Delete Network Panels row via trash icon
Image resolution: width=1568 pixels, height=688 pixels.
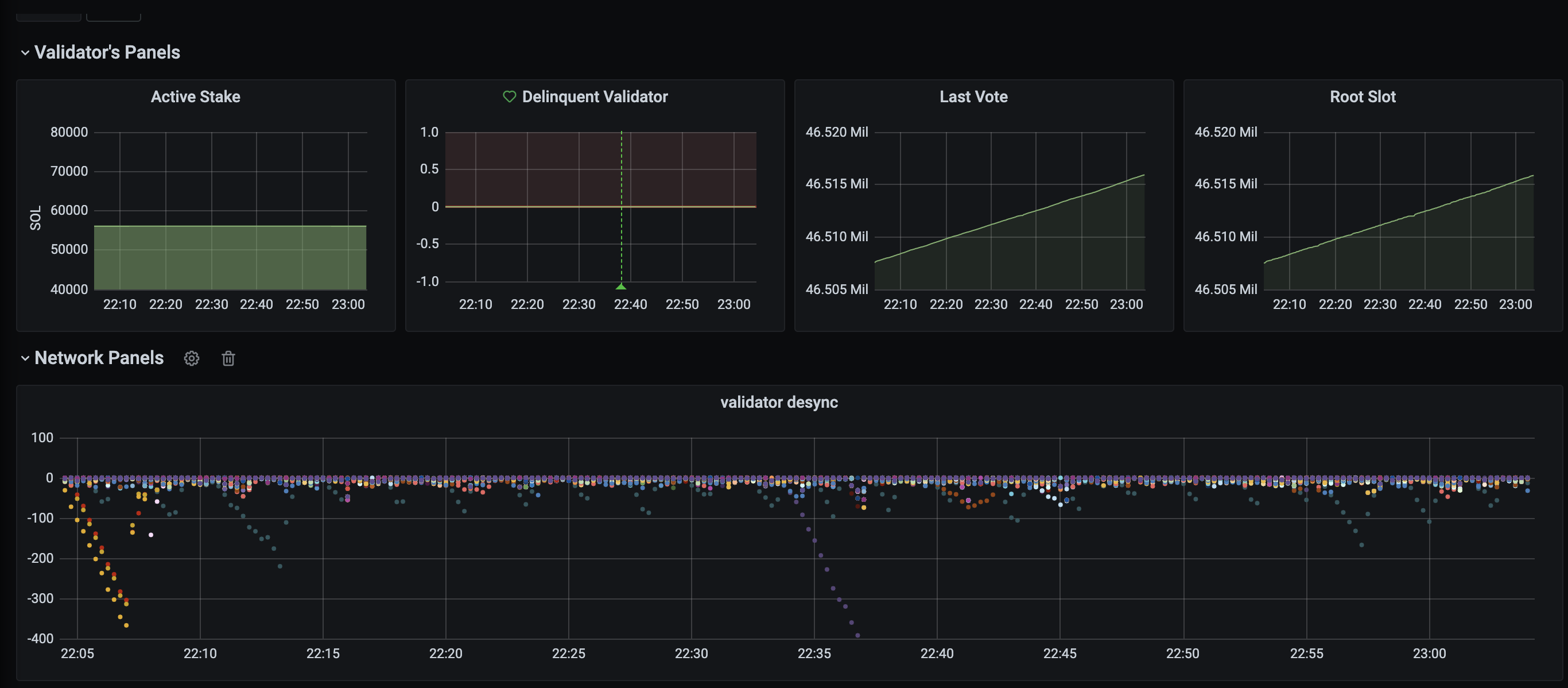click(228, 358)
